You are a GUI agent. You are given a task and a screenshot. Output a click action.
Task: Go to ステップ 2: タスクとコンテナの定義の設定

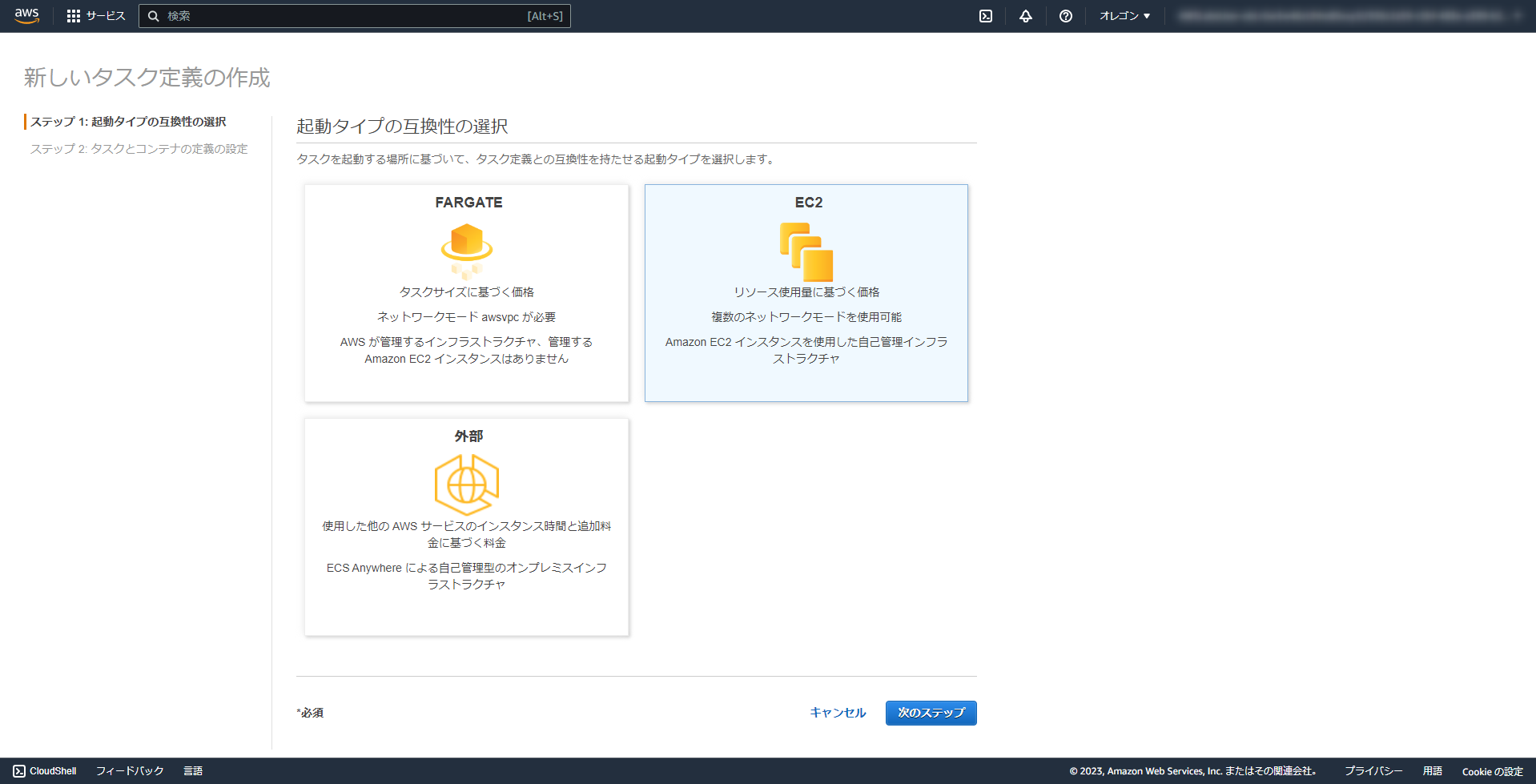click(x=139, y=148)
